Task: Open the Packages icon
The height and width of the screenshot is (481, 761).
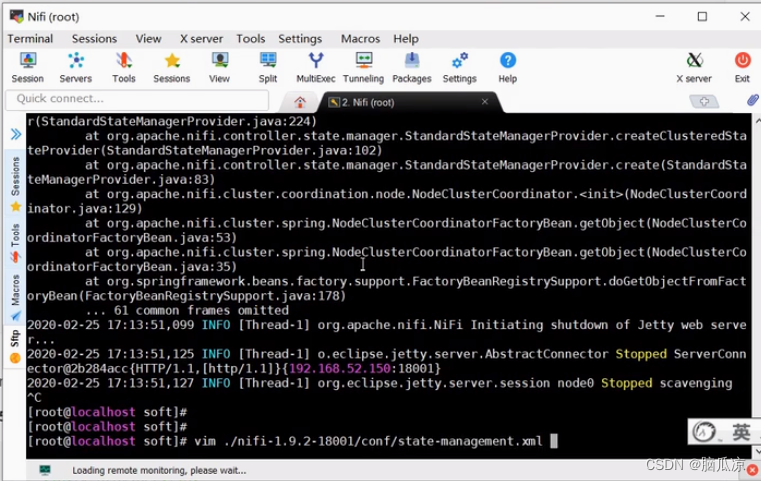Action: pyautogui.click(x=412, y=67)
